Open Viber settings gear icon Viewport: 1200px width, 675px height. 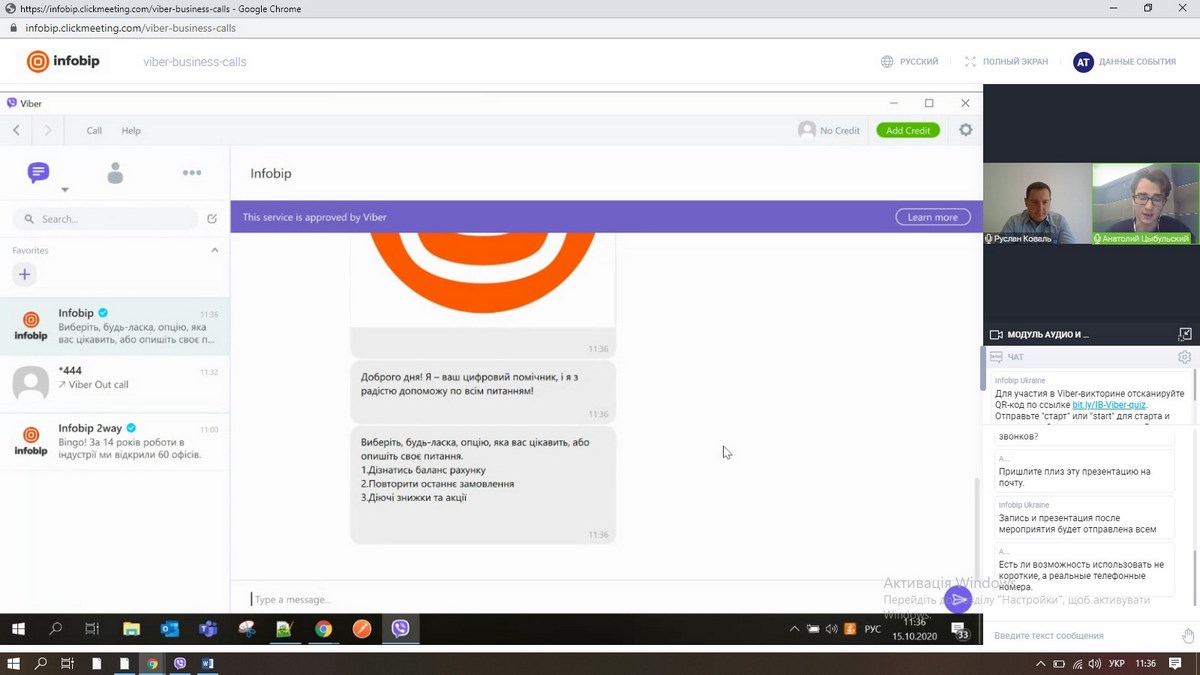coord(965,130)
